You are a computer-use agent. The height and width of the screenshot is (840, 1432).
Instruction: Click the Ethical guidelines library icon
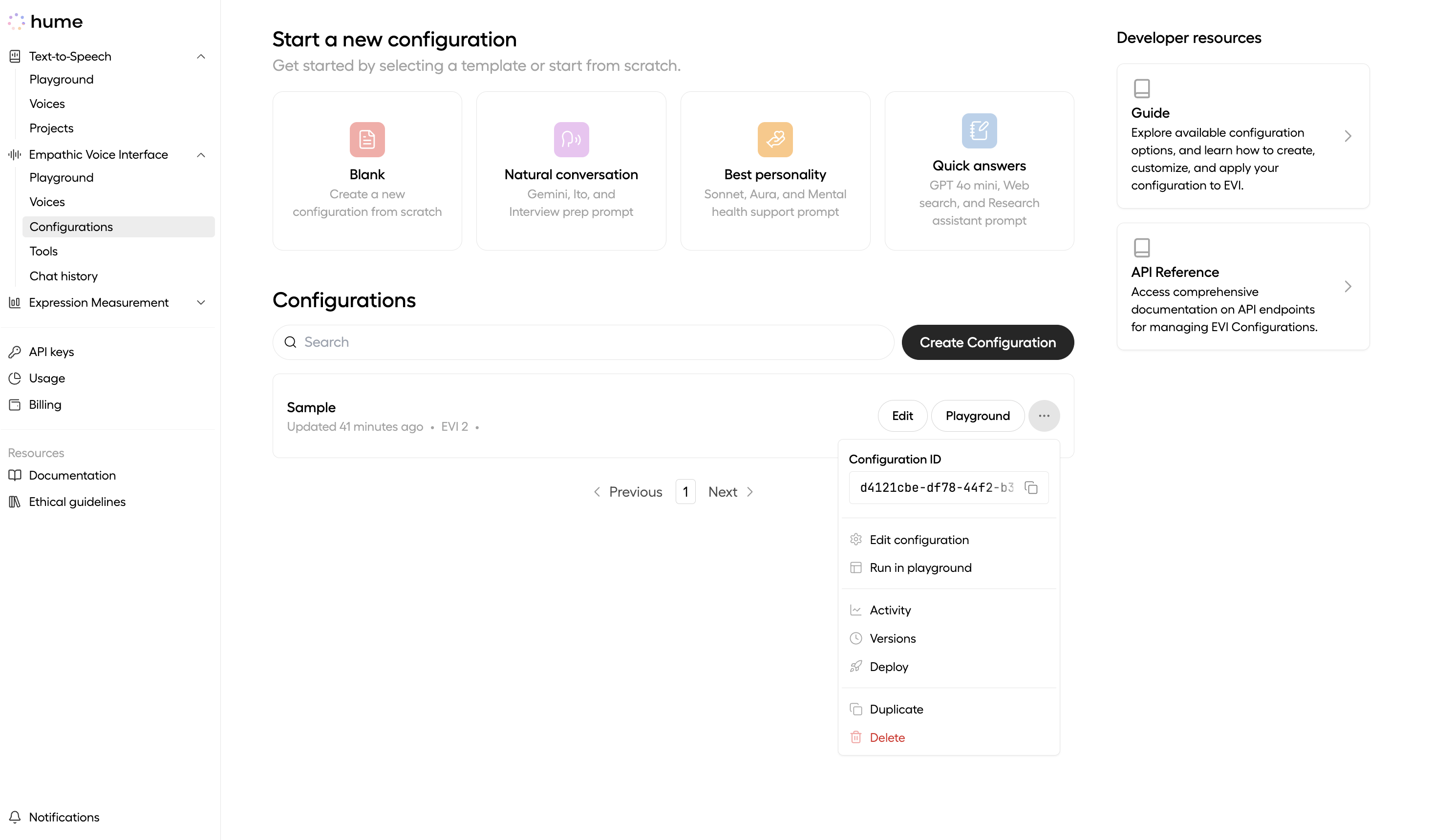coord(15,502)
